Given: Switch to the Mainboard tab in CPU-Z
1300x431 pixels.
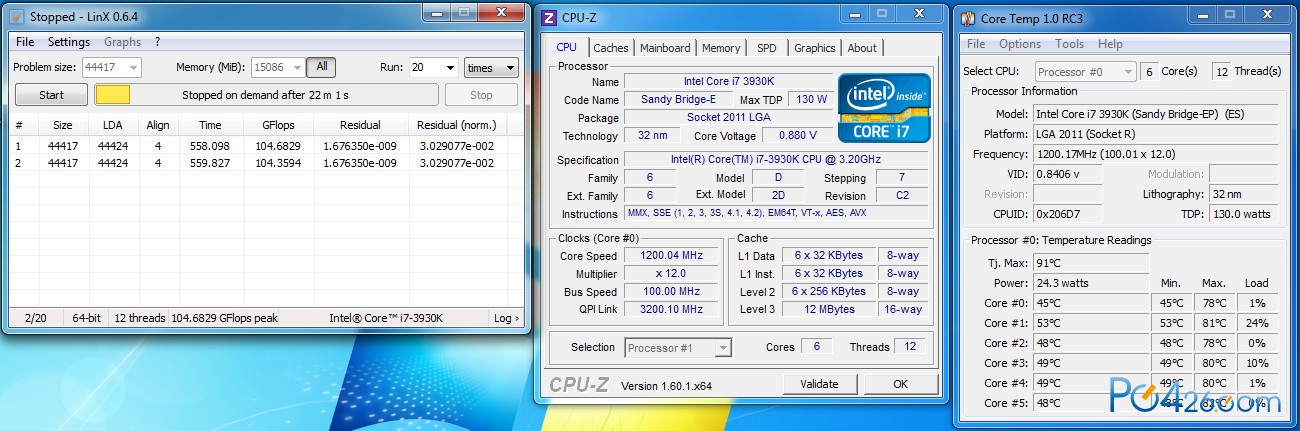Looking at the screenshot, I should click(x=665, y=48).
